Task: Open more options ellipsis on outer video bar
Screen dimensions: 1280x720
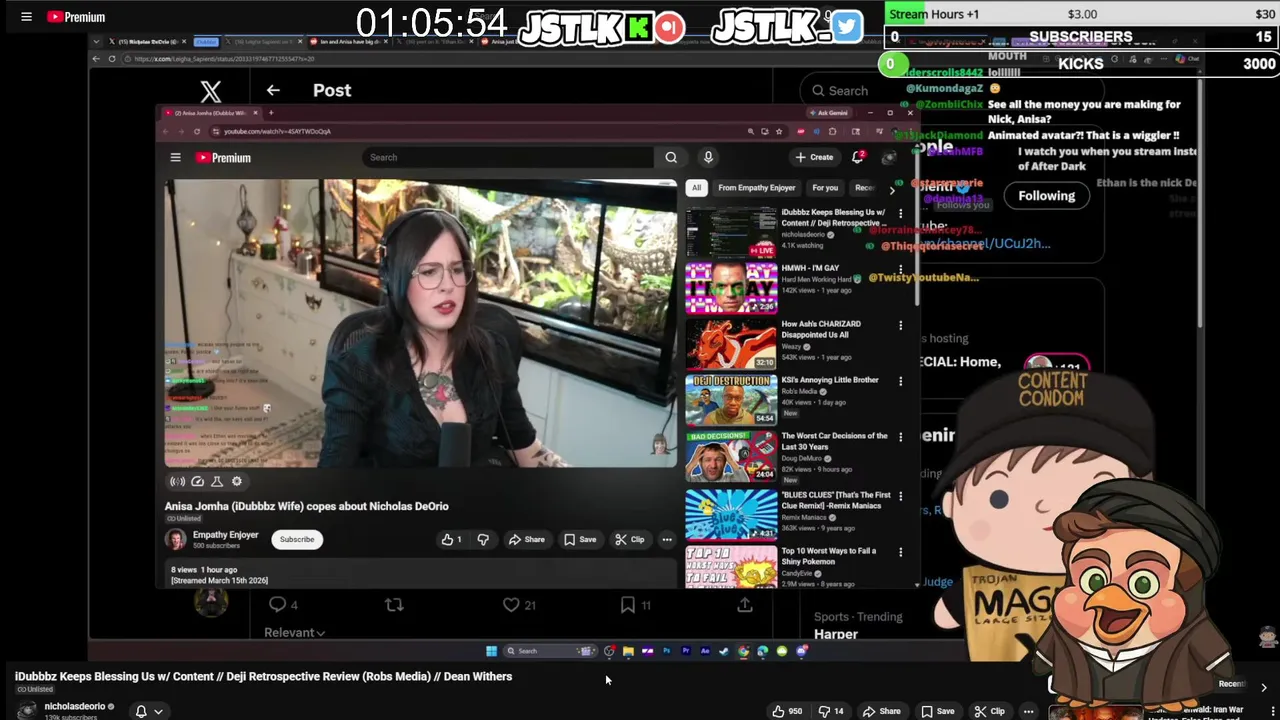Action: click(1028, 711)
